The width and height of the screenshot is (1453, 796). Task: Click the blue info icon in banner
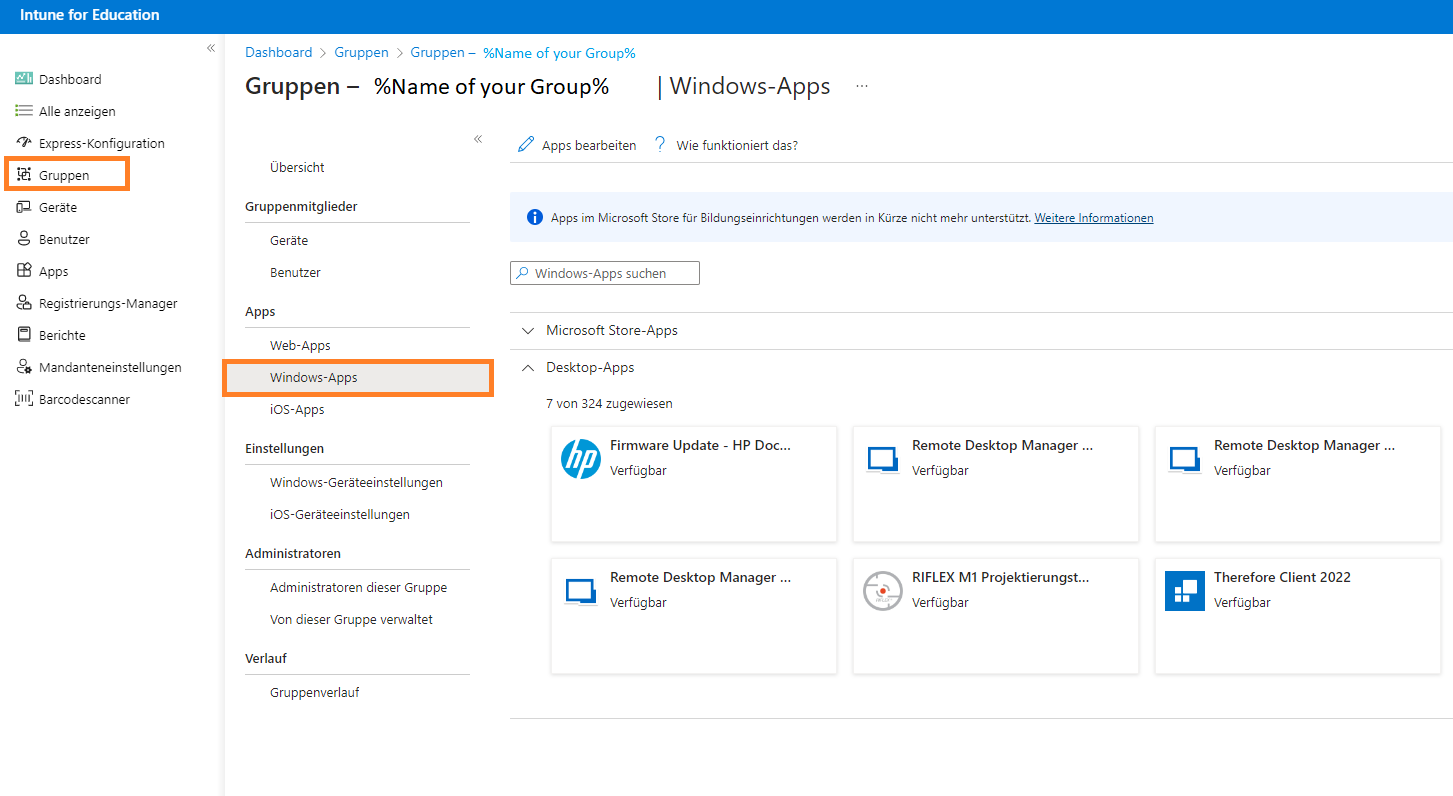tap(535, 217)
